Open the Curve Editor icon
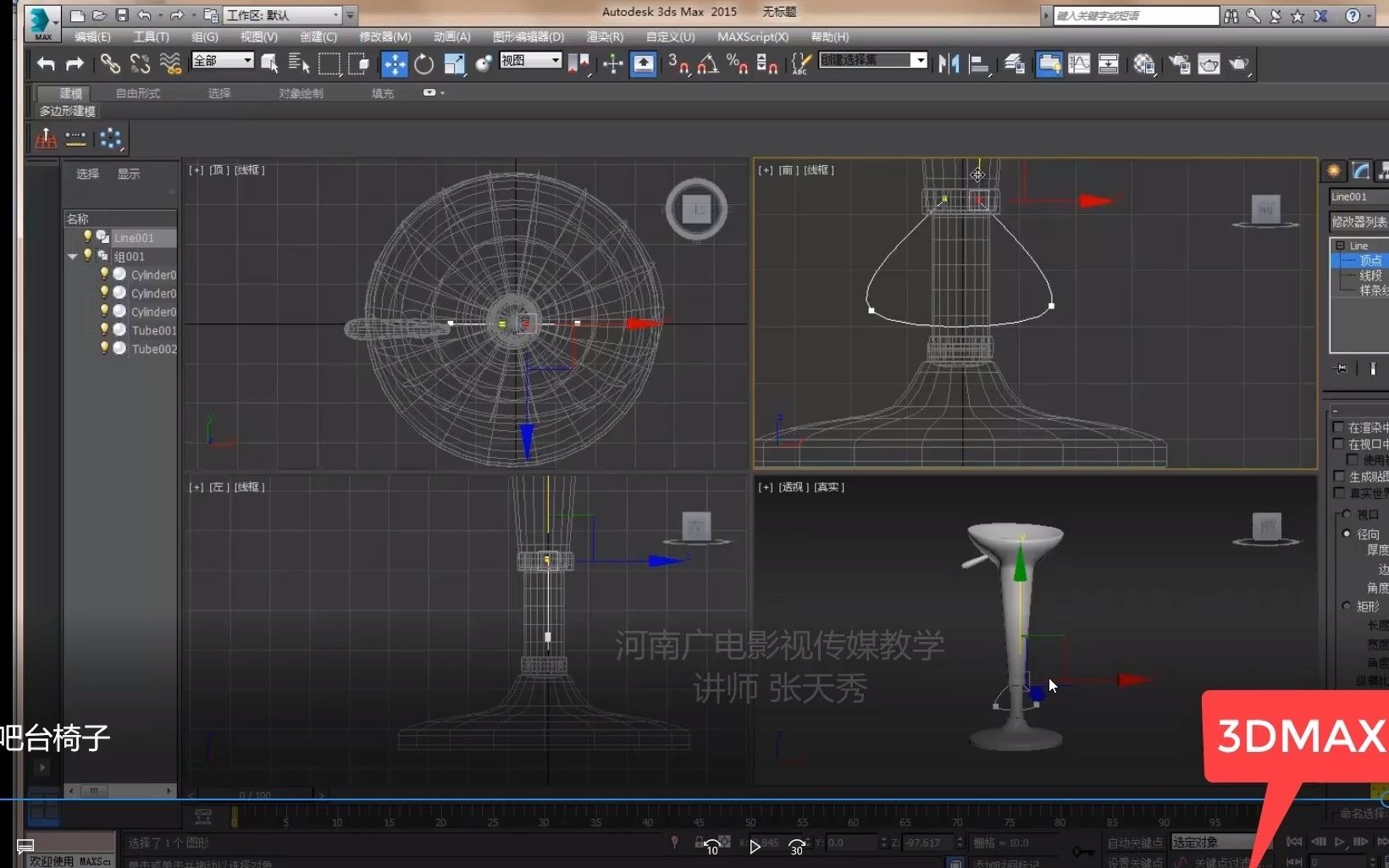 (x=1079, y=64)
